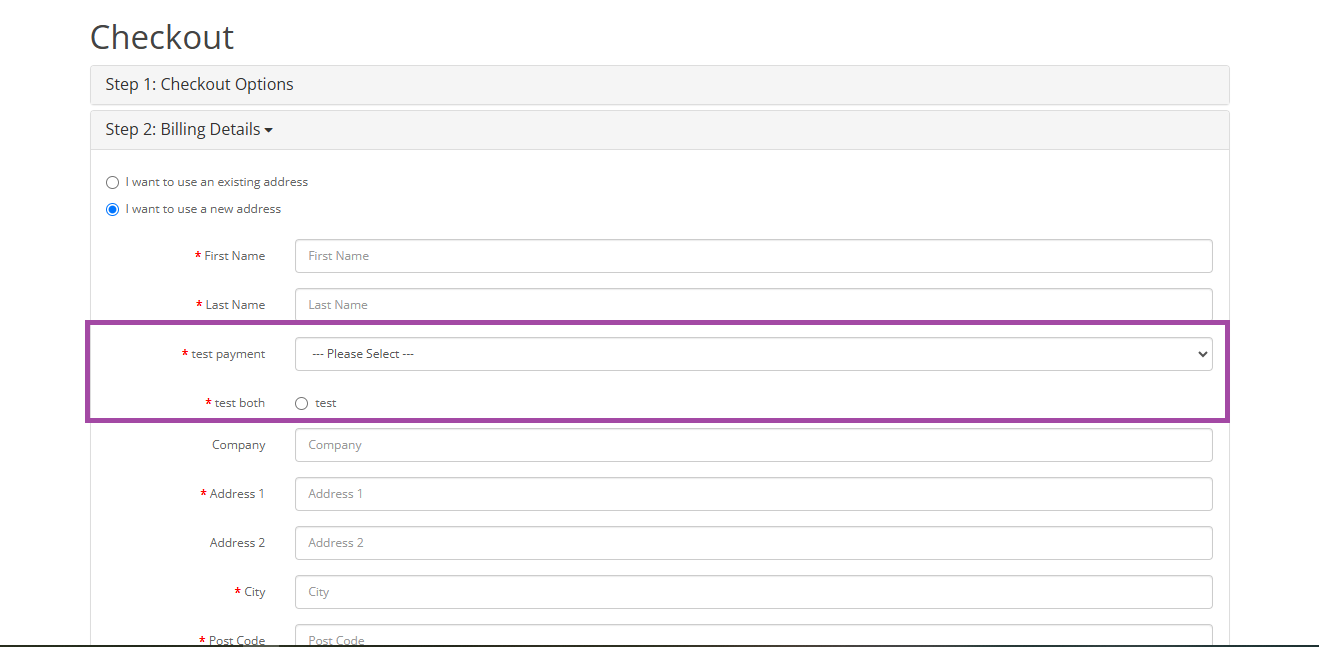
Task: Select the "test" radio option for test both
Action: (302, 404)
